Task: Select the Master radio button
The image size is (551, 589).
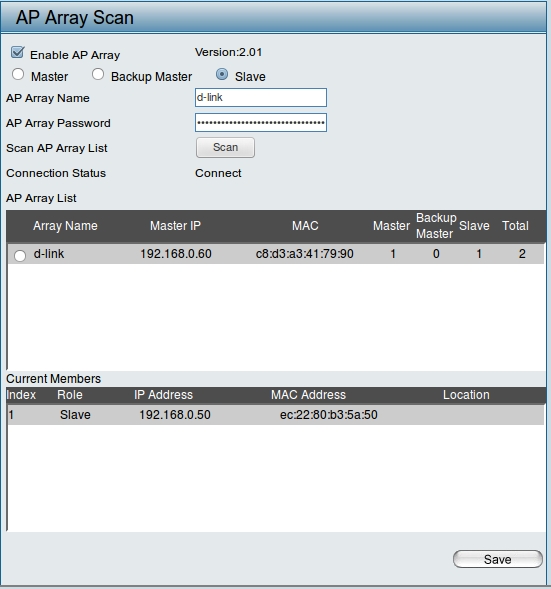Action: pos(18,74)
